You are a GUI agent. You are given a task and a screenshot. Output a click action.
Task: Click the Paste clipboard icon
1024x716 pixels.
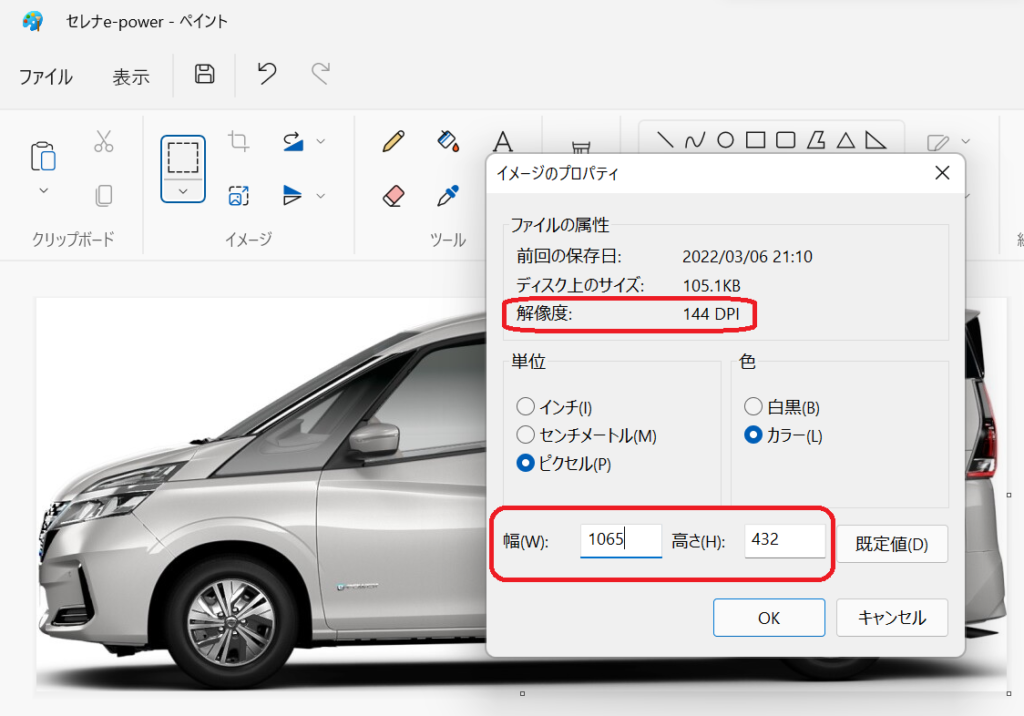(x=43, y=157)
